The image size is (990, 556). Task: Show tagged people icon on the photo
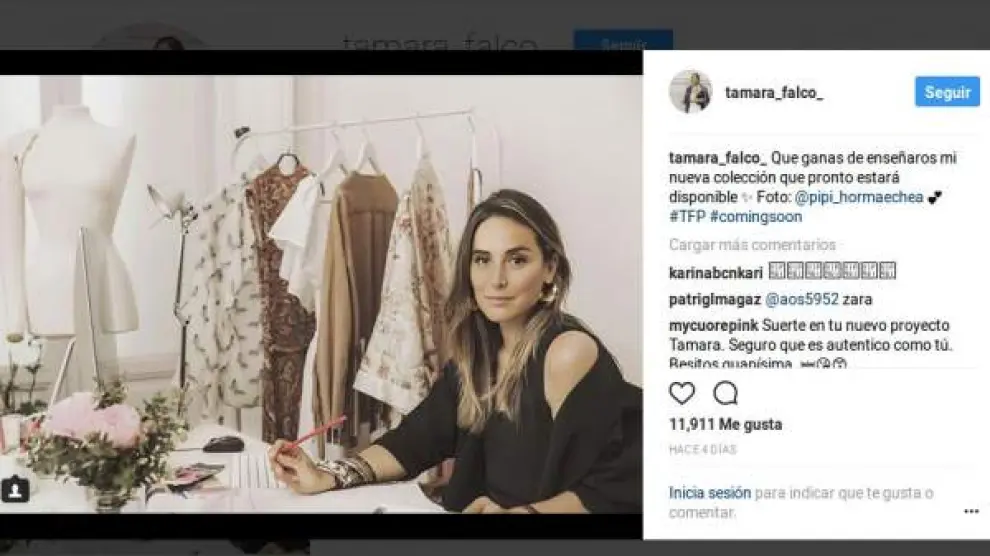click(x=15, y=489)
